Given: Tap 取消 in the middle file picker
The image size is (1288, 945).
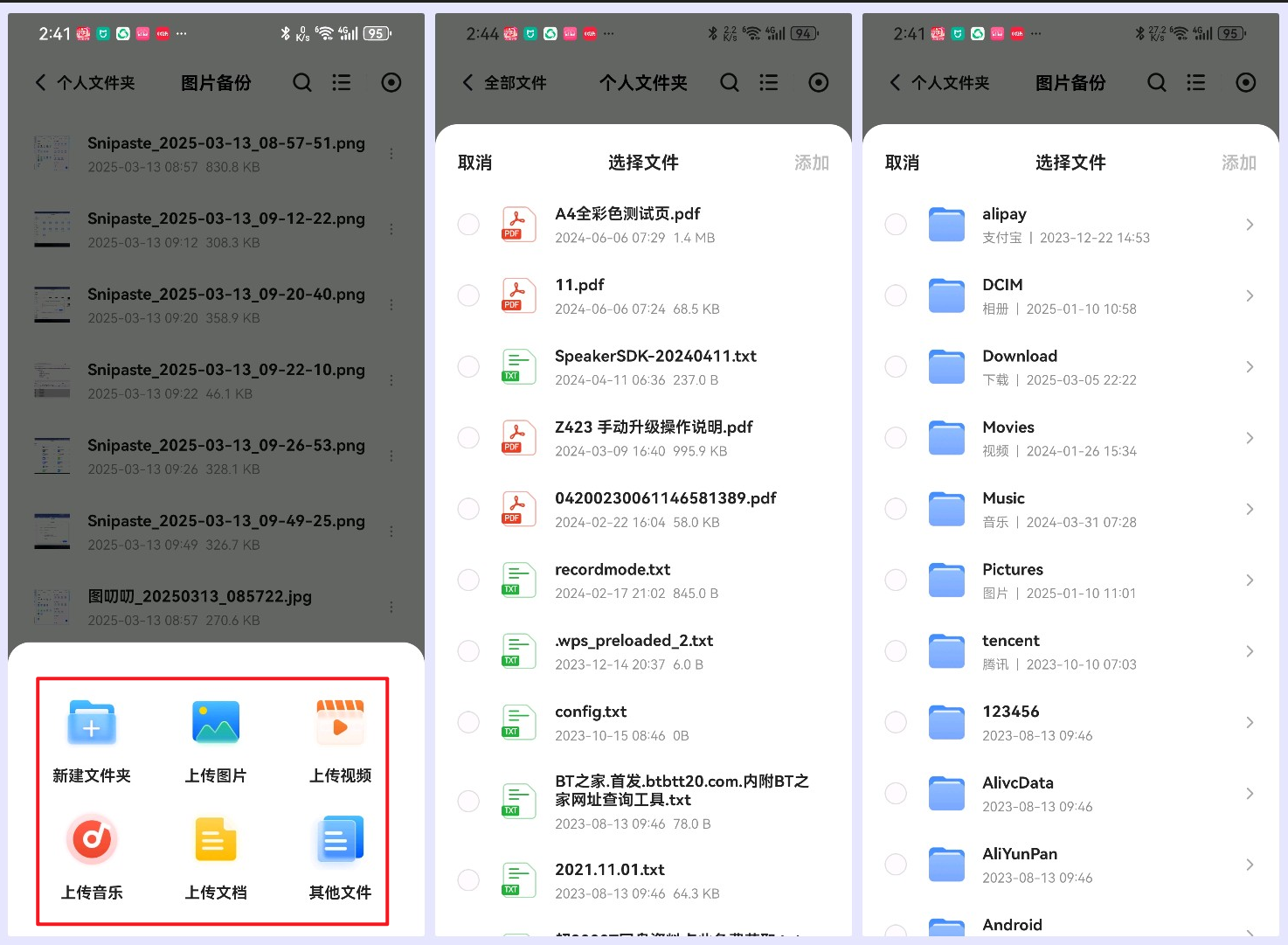Looking at the screenshot, I should point(475,163).
